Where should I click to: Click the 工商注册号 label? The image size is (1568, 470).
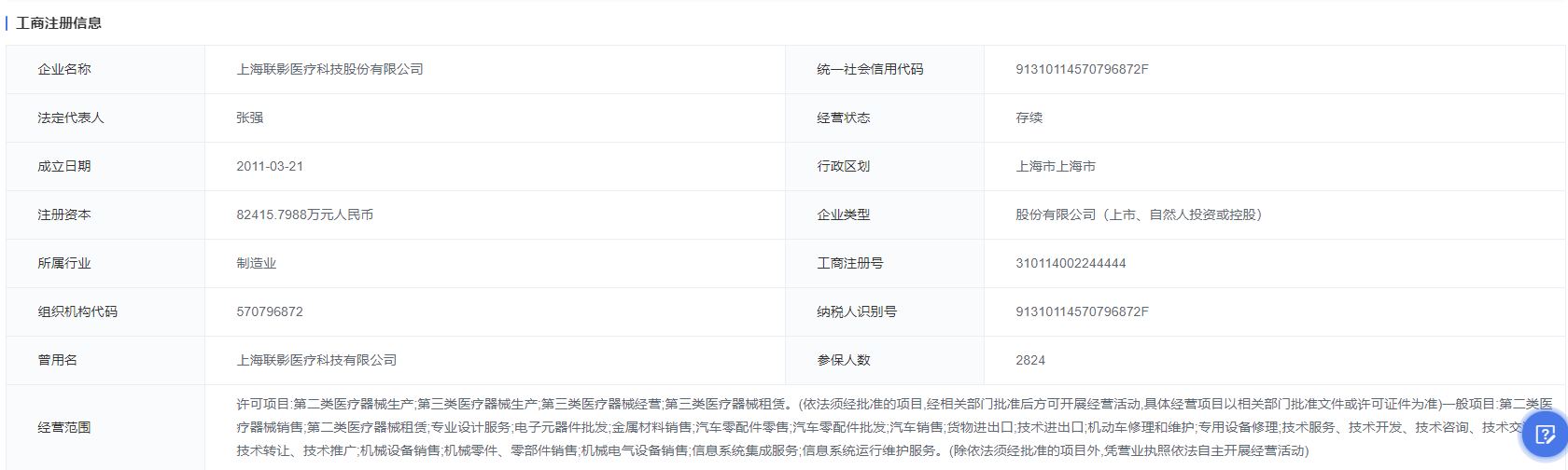point(849,263)
